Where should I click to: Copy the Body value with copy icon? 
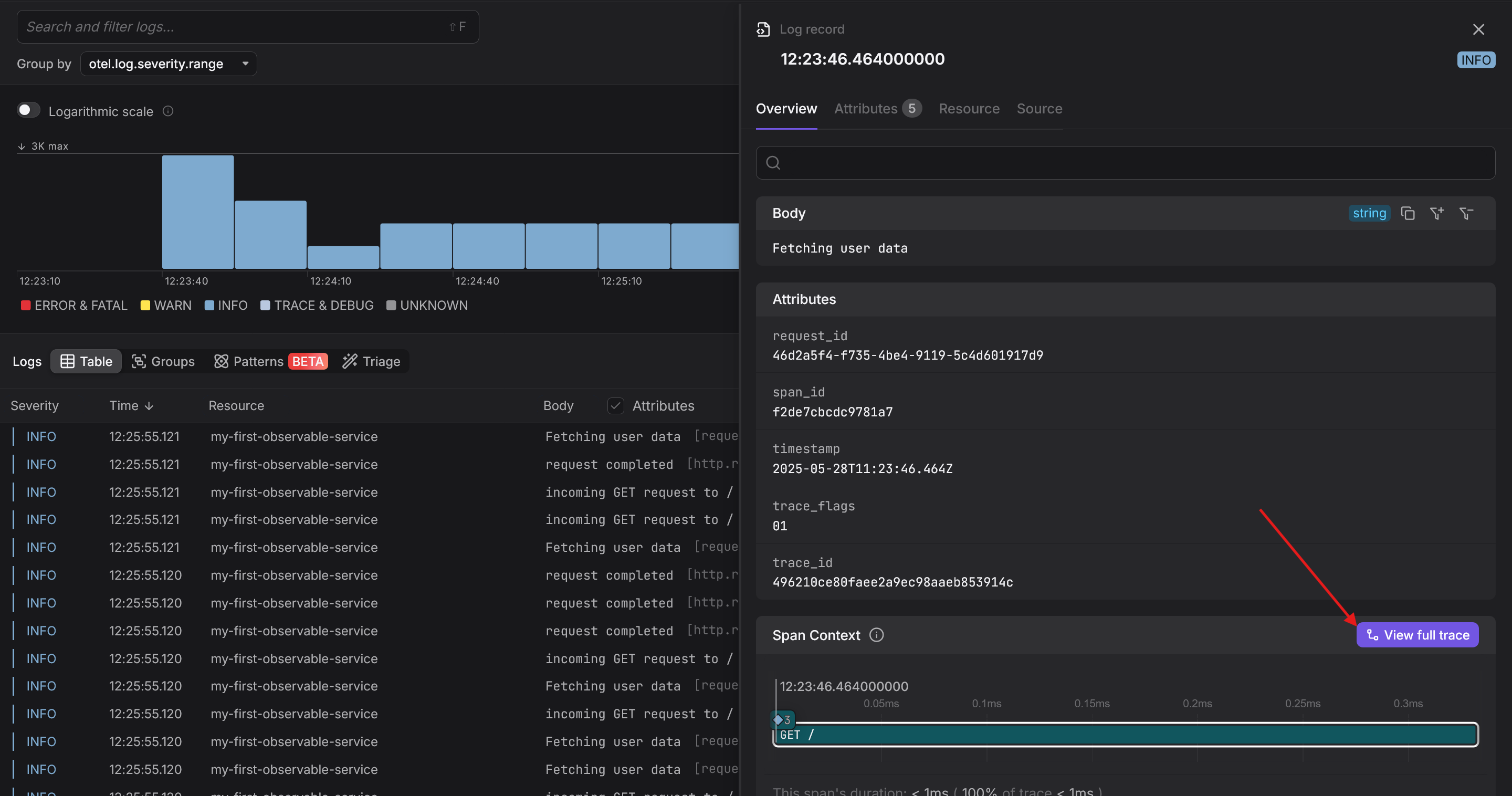(1407, 213)
